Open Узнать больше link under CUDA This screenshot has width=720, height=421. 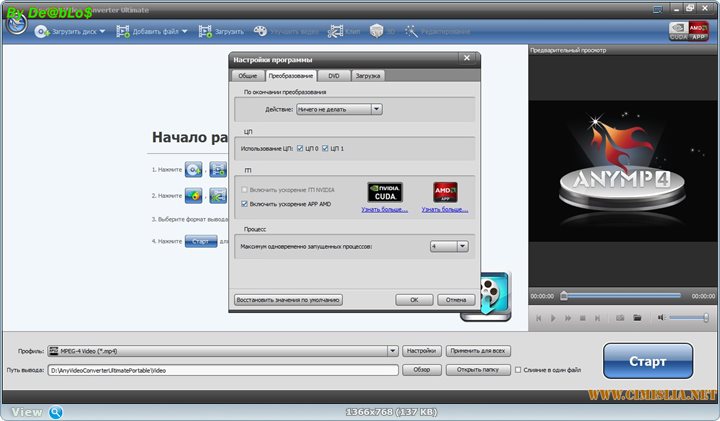pos(384,210)
